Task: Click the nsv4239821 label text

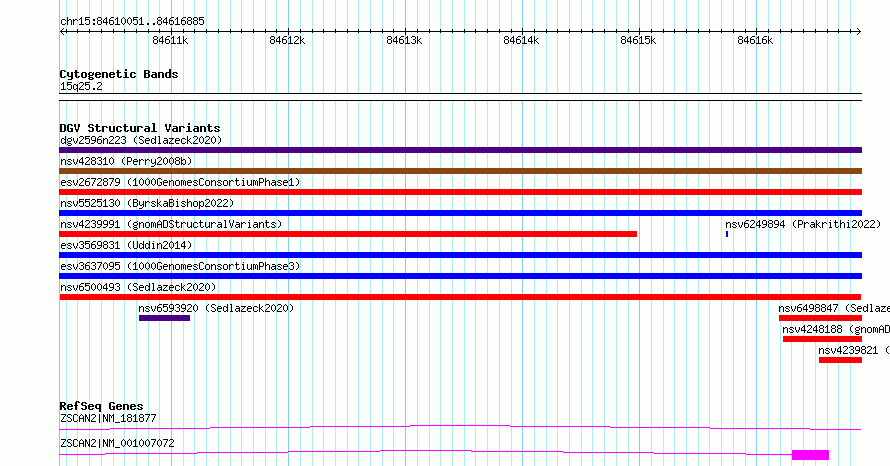Action: click(x=848, y=350)
